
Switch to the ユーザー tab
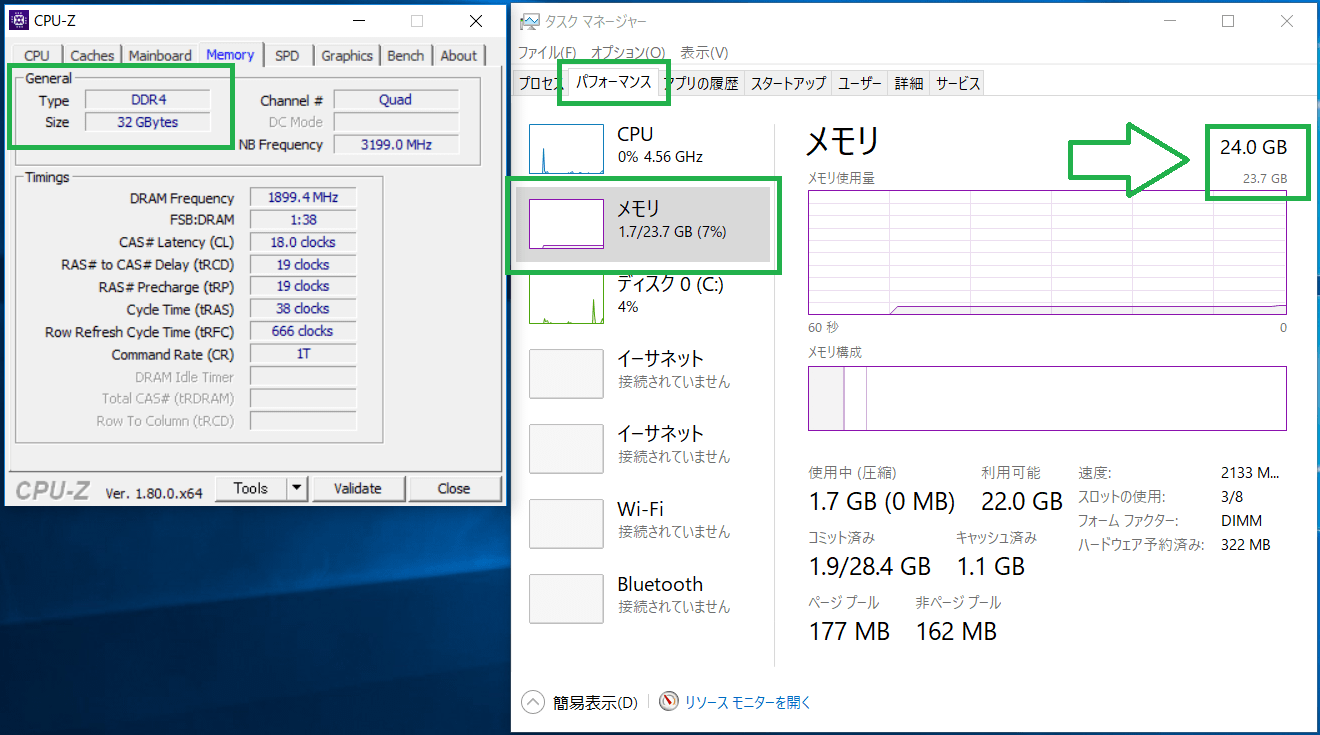click(860, 84)
